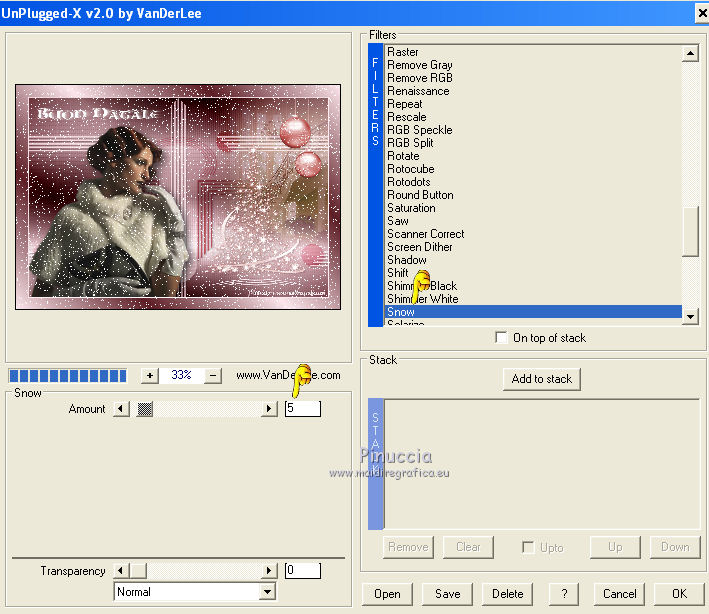Select RGB Speckle filter
This screenshot has width=709, height=614.
point(533,130)
